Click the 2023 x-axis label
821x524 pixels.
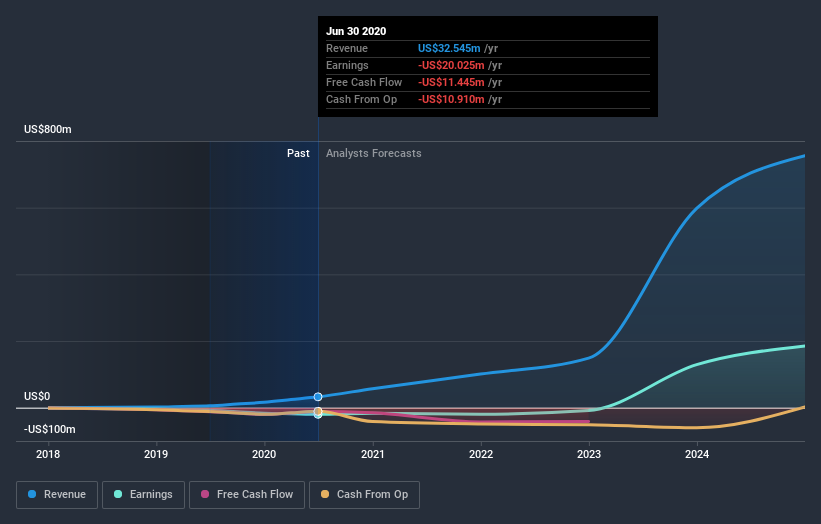pos(589,454)
